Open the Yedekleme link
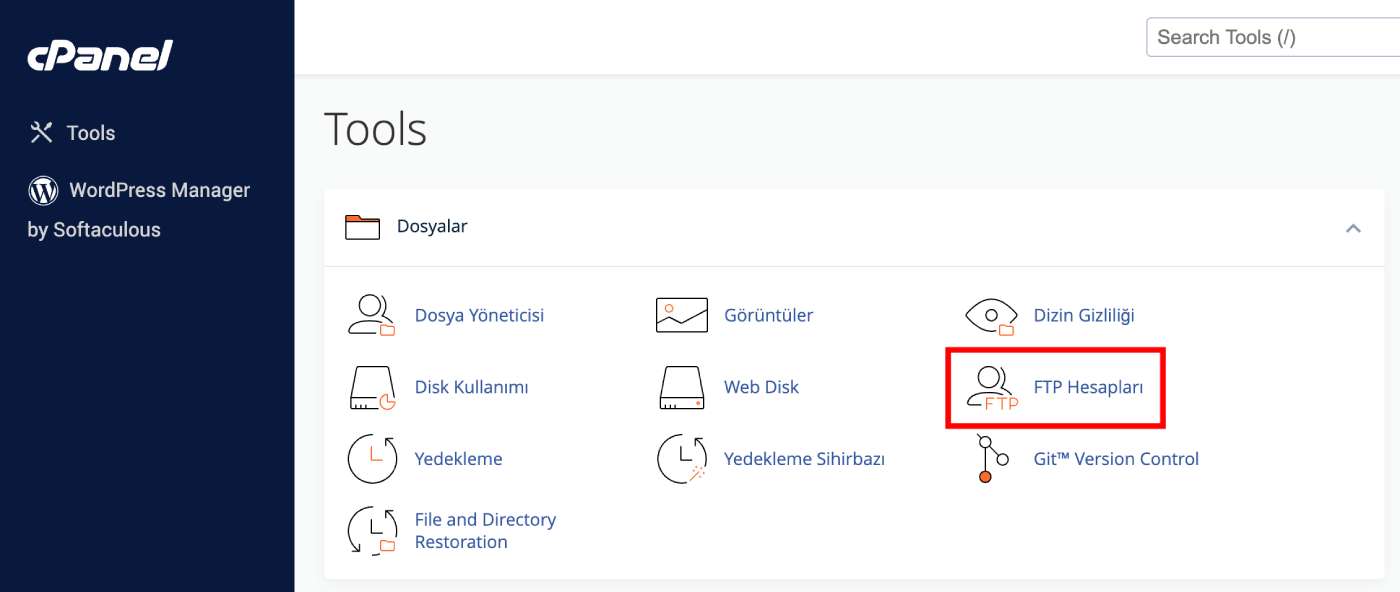Image resolution: width=1400 pixels, height=592 pixels. pos(458,459)
